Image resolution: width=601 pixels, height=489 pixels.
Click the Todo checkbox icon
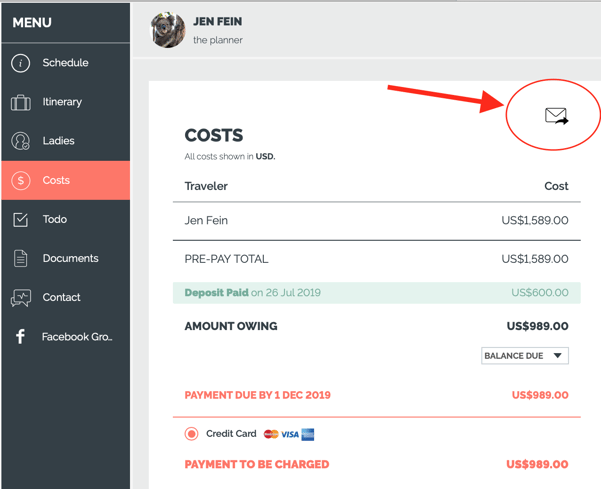(x=20, y=220)
